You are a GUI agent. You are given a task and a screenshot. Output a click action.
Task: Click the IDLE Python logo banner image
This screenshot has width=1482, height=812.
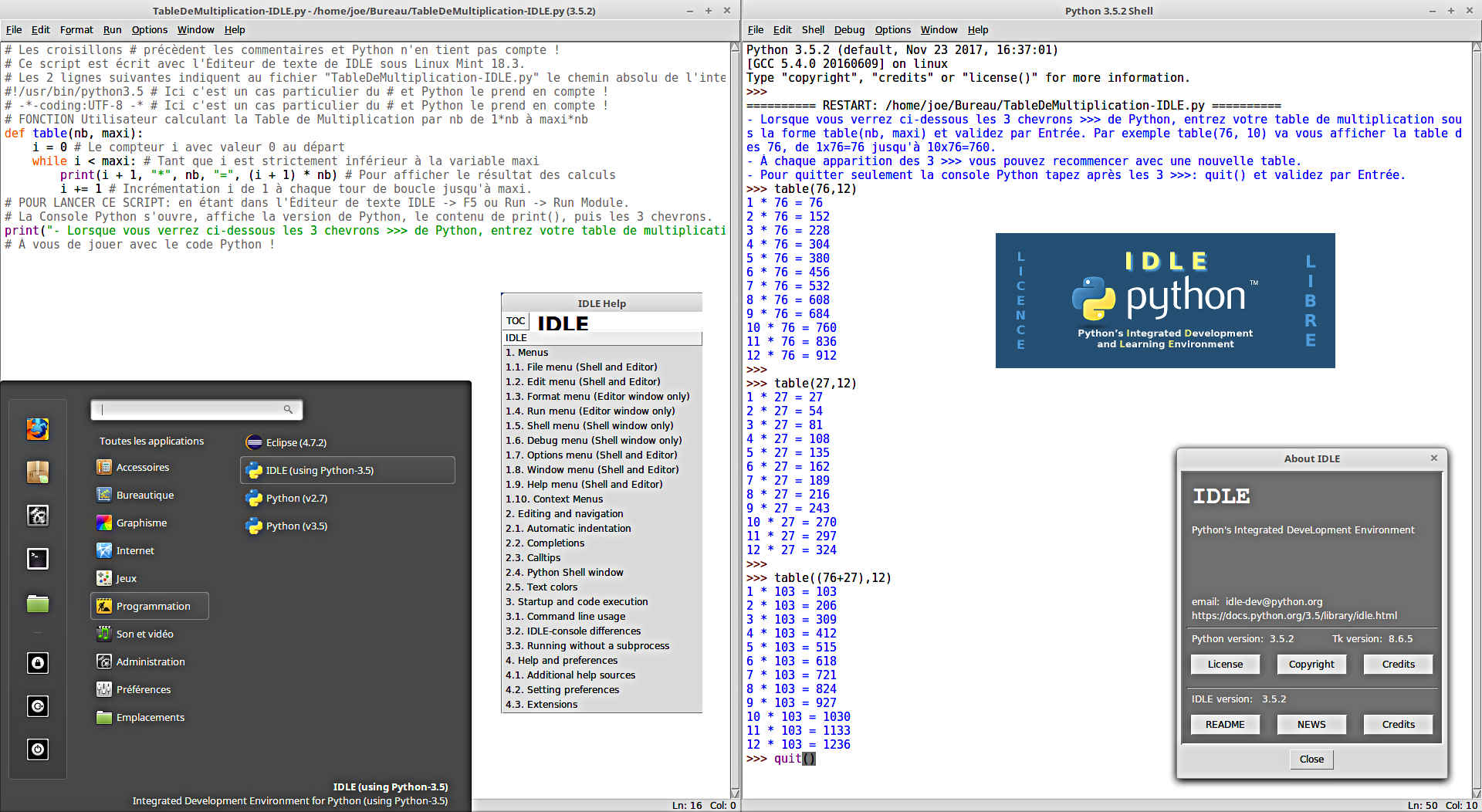tap(1165, 300)
